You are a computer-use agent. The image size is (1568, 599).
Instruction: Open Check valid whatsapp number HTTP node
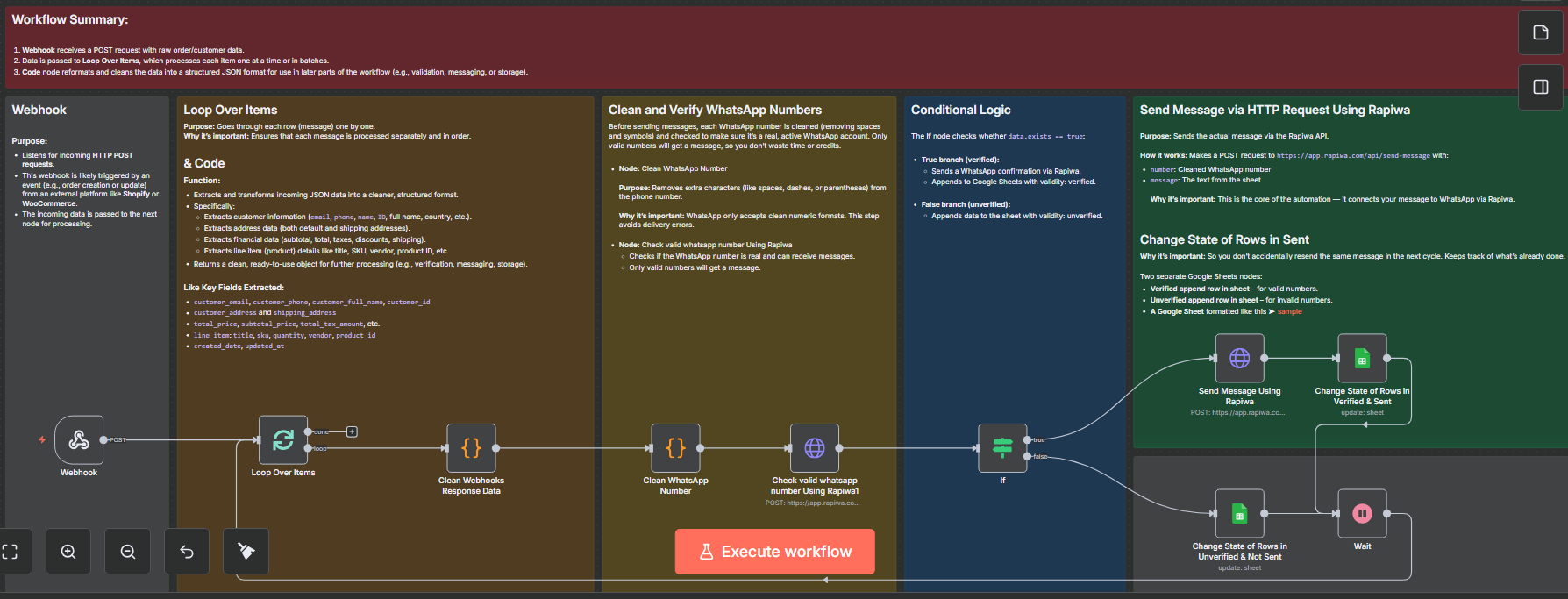click(815, 448)
